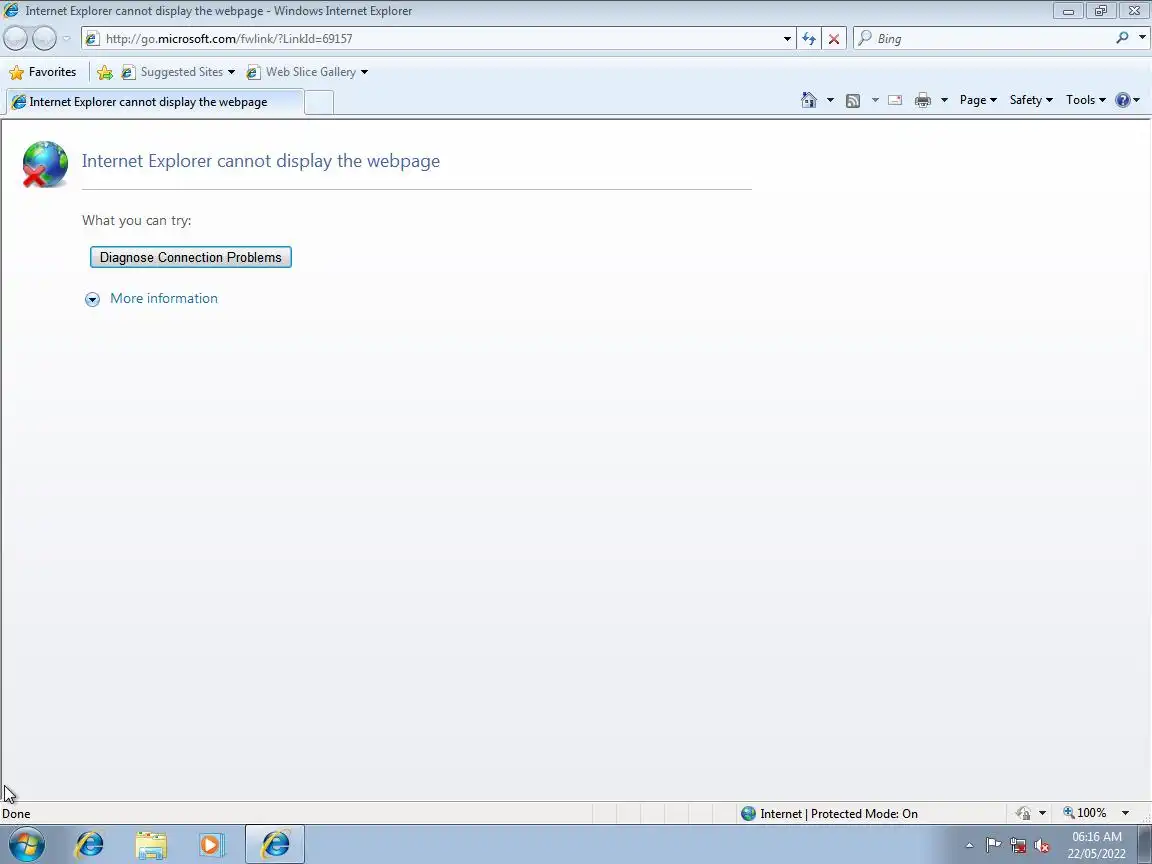Click the Add to Favorites Bar icon

[x=104, y=72]
